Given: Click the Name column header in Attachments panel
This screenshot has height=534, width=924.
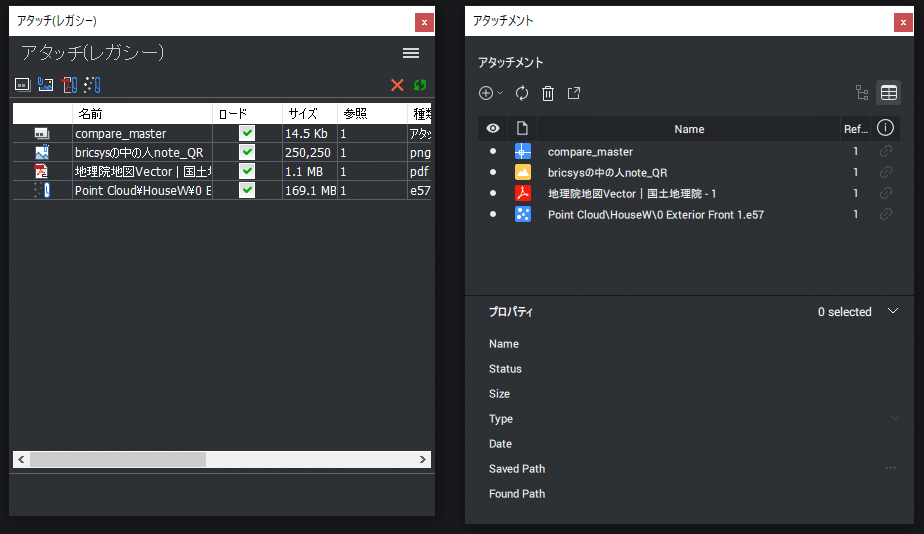Looking at the screenshot, I should [x=689, y=129].
